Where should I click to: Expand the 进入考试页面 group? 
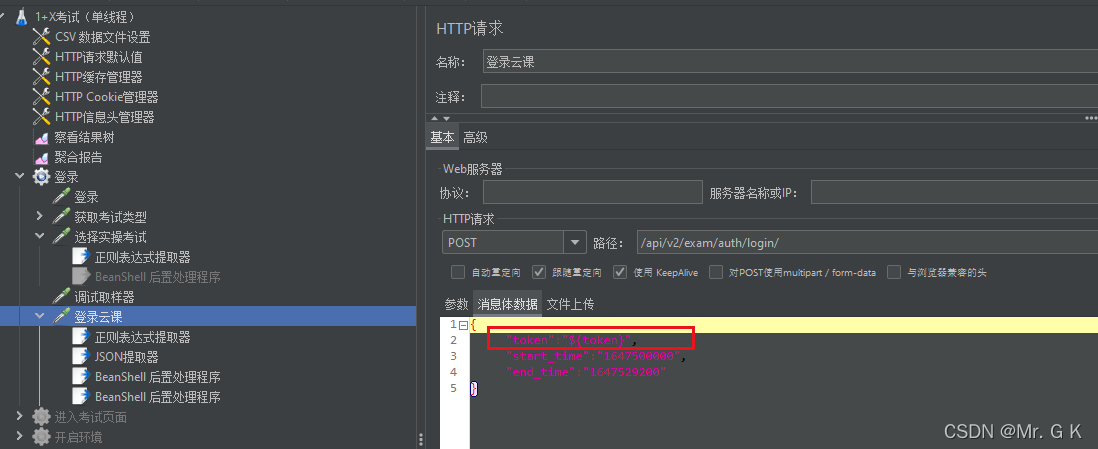[20, 417]
